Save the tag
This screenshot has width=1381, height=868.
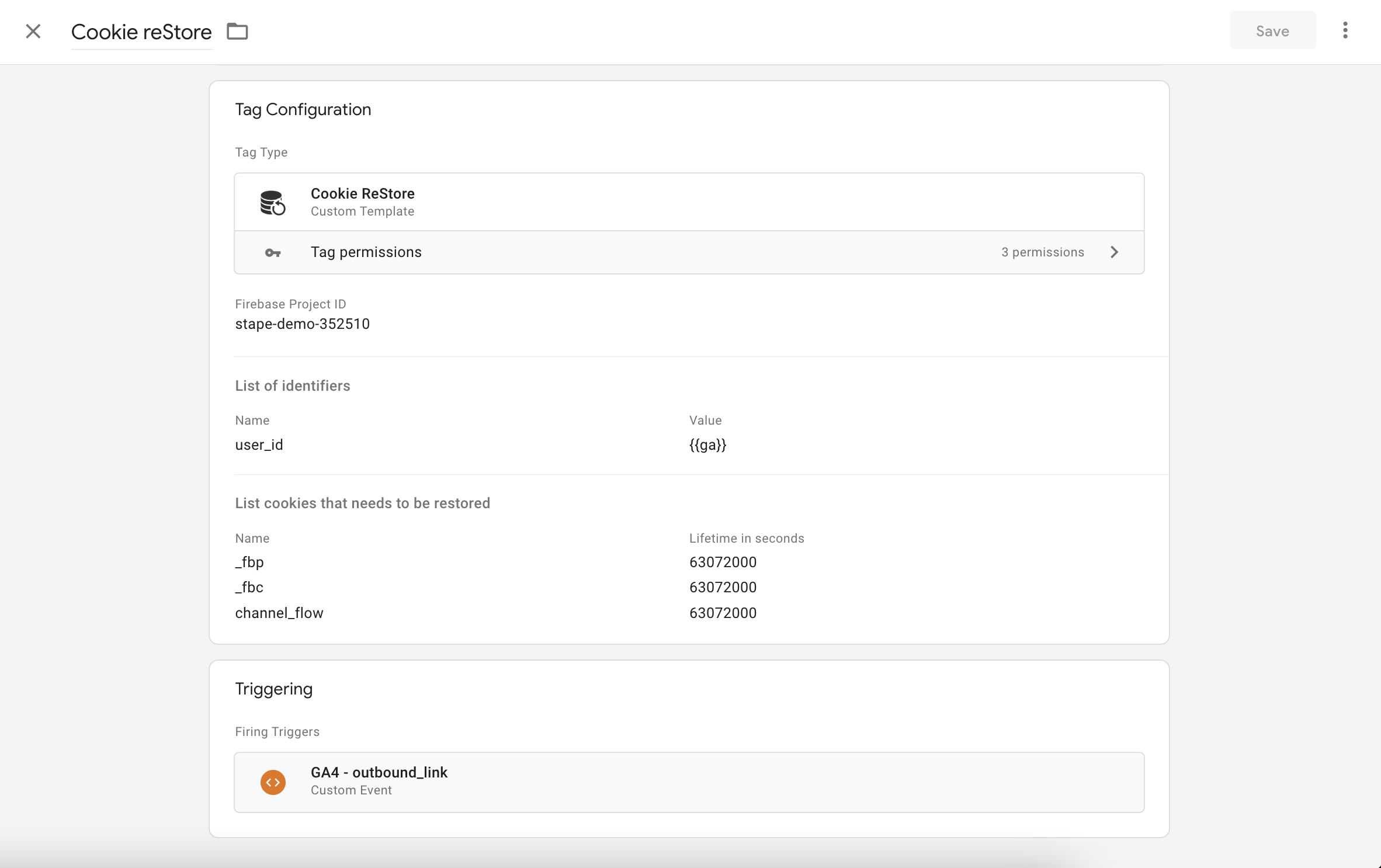[x=1272, y=30]
